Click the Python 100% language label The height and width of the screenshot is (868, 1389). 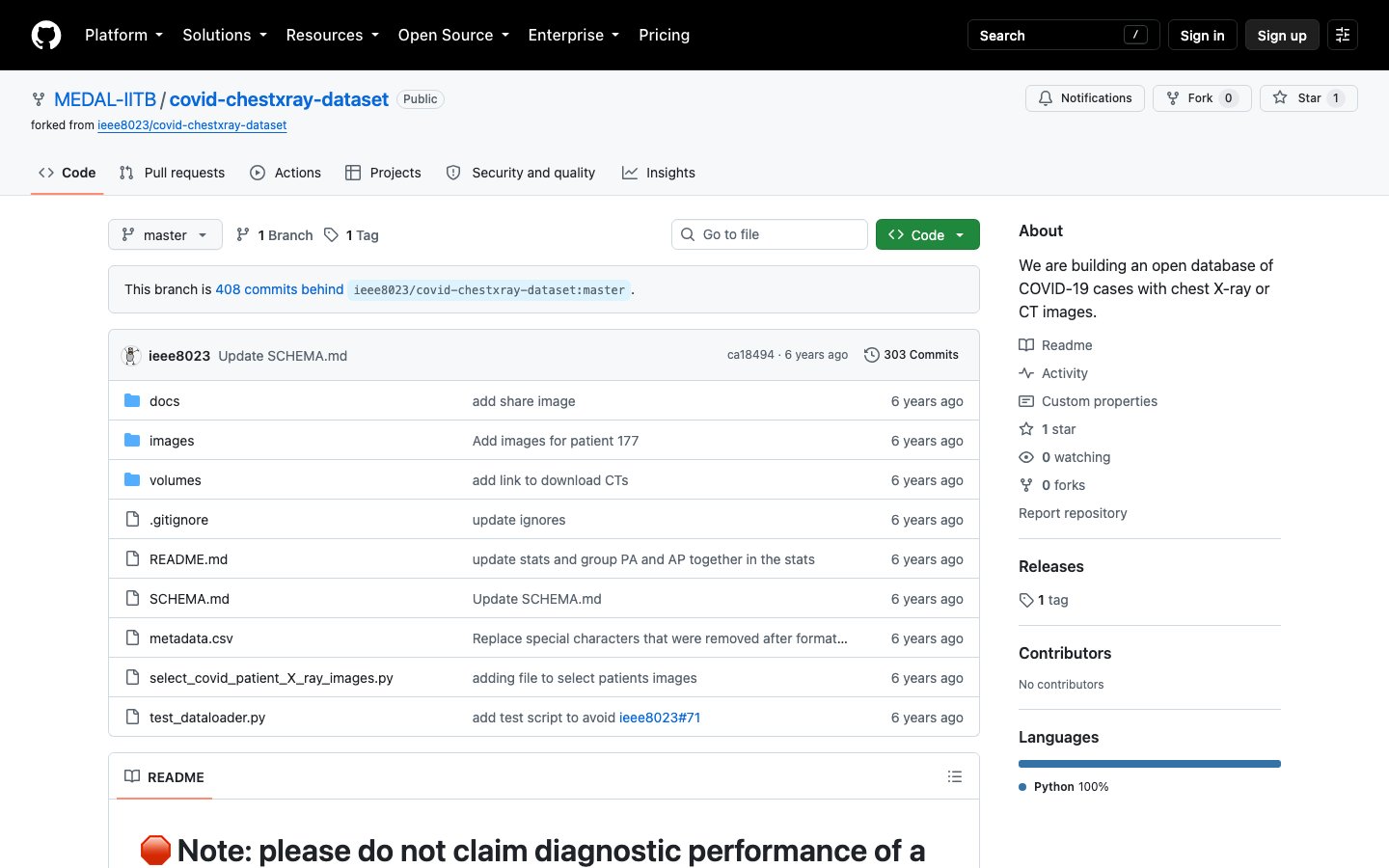(x=1064, y=787)
